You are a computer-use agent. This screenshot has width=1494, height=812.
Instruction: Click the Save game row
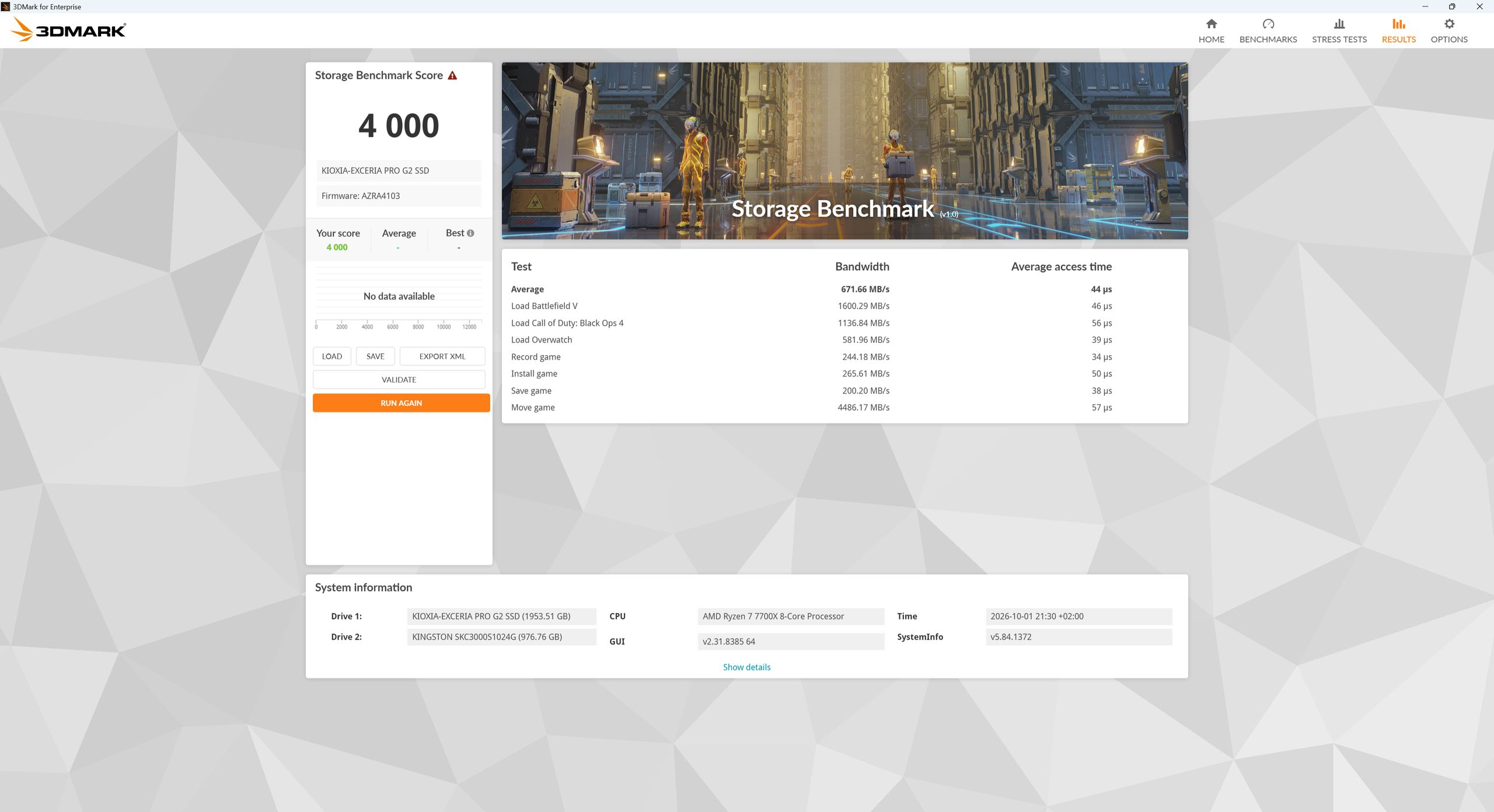pos(811,391)
